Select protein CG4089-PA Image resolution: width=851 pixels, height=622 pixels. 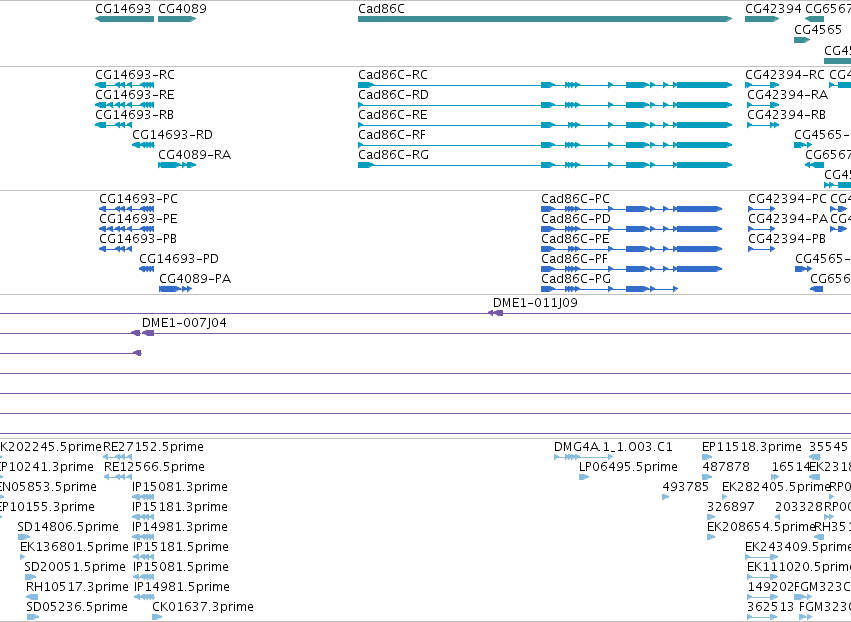click(x=195, y=279)
